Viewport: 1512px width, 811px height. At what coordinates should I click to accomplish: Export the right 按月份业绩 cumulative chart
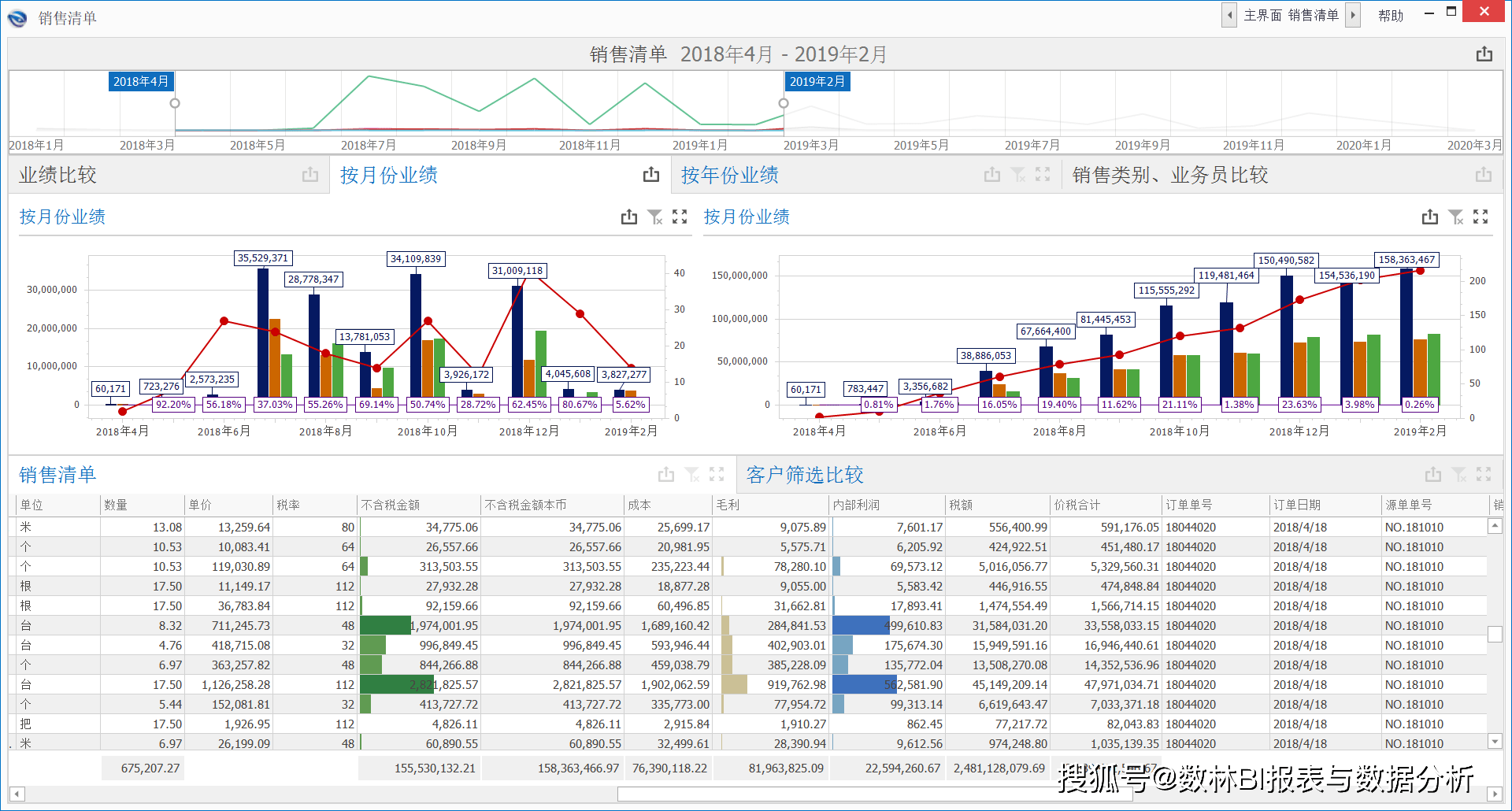(x=1430, y=217)
